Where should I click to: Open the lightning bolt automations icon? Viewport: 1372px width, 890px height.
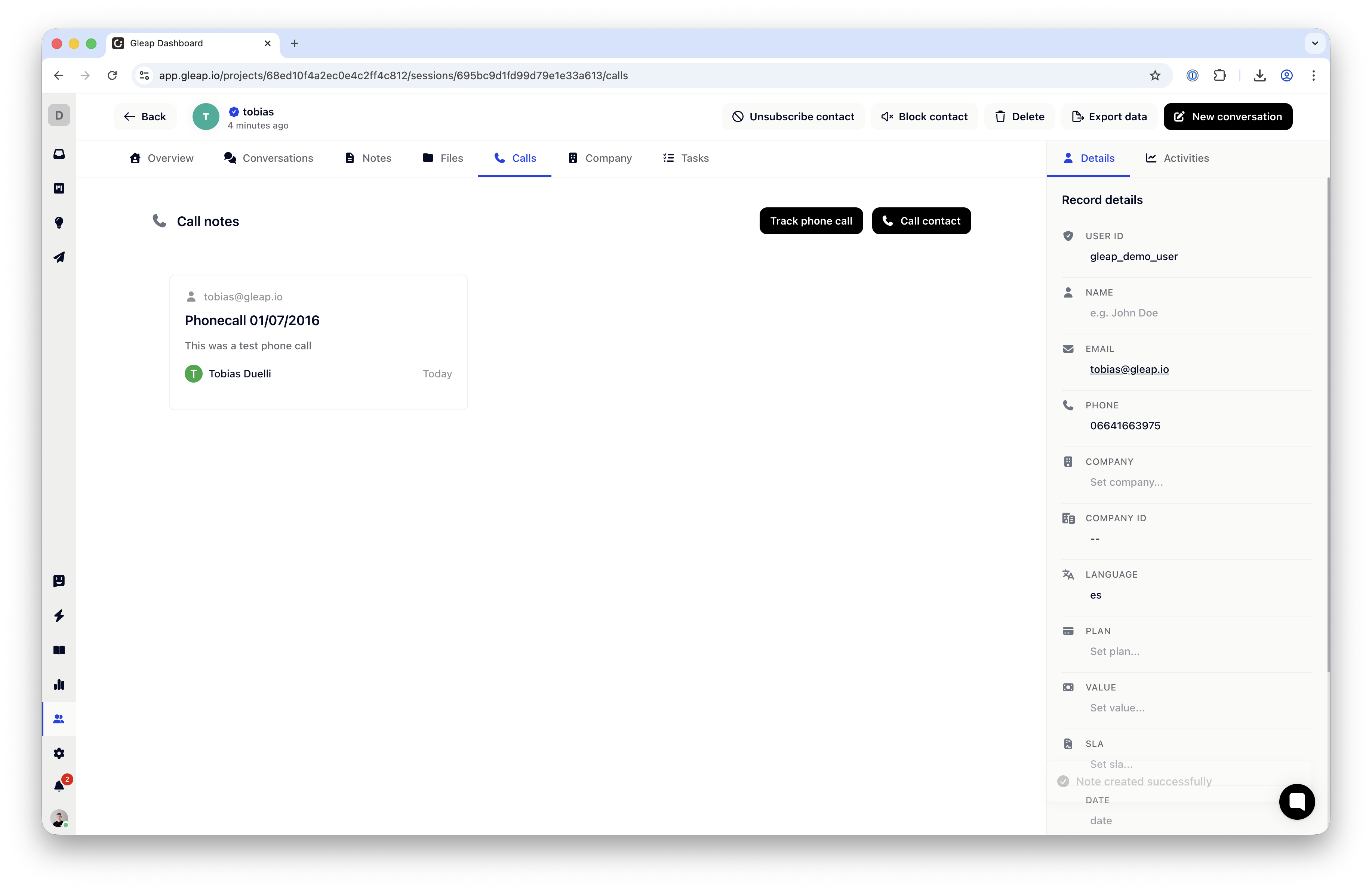(59, 616)
